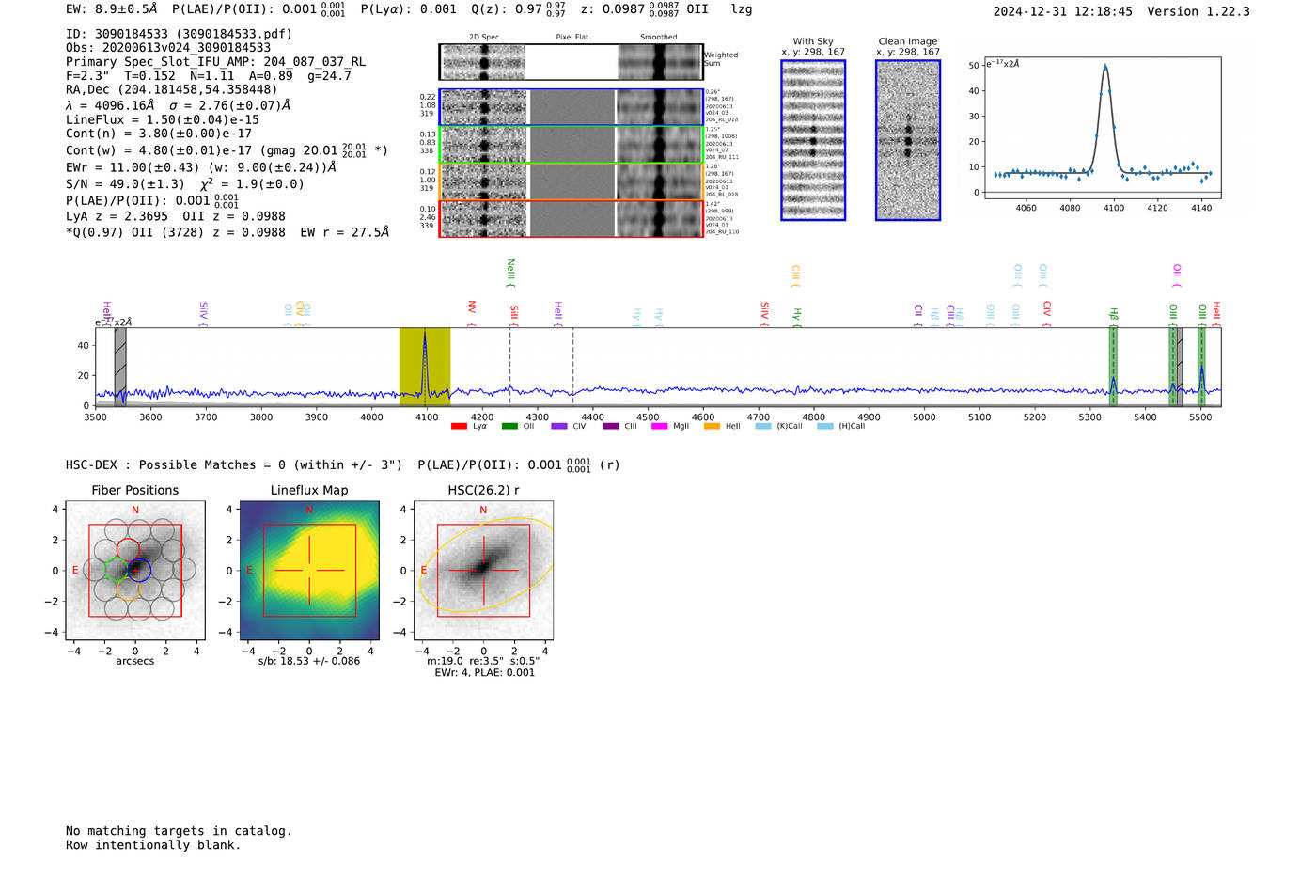
Task: Click the *Q(0.97) OII (3728) line
Action: (227, 232)
